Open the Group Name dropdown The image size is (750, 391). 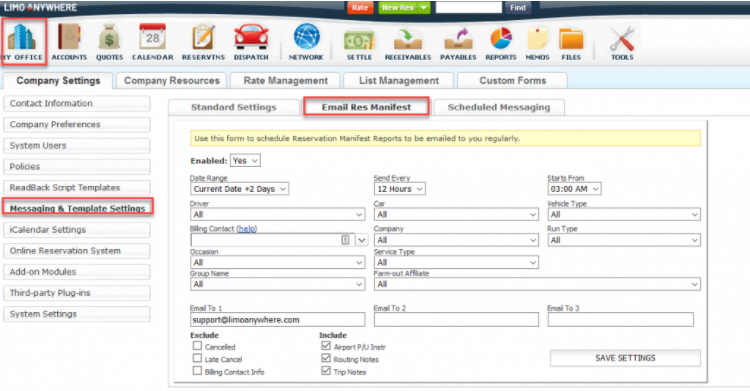[277, 284]
